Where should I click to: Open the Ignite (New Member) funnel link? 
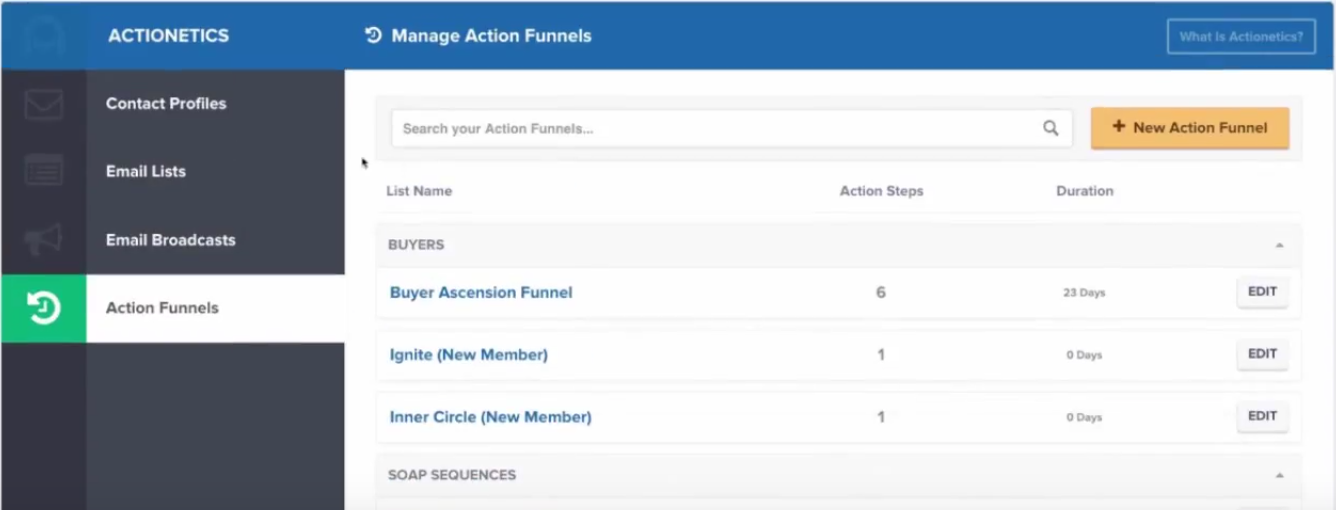469,355
